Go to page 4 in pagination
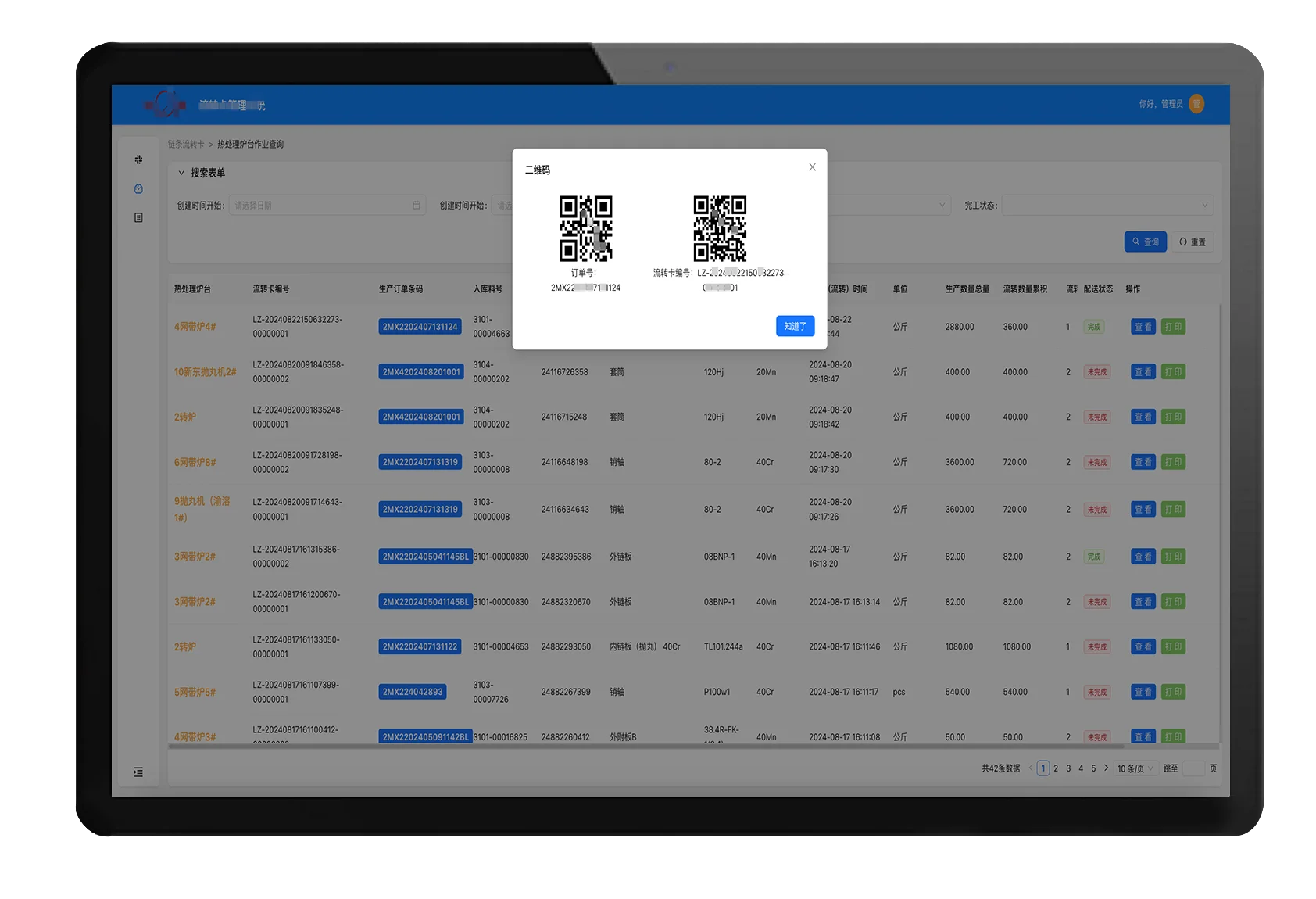This screenshot has width=1316, height=899. click(1081, 768)
